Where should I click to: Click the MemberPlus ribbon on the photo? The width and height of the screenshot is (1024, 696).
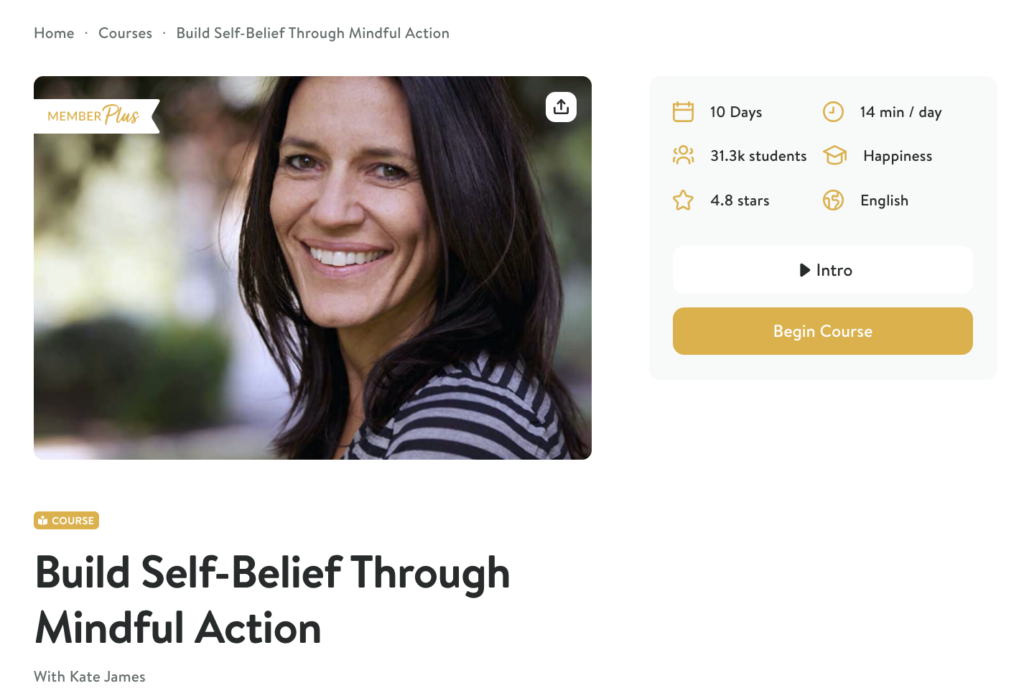[x=94, y=115]
